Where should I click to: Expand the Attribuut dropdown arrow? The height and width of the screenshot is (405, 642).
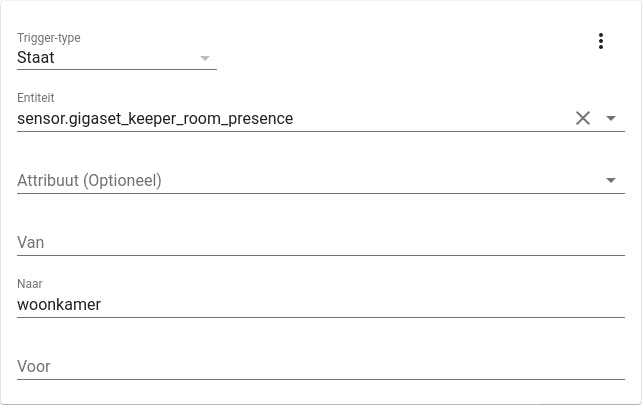pos(611,181)
